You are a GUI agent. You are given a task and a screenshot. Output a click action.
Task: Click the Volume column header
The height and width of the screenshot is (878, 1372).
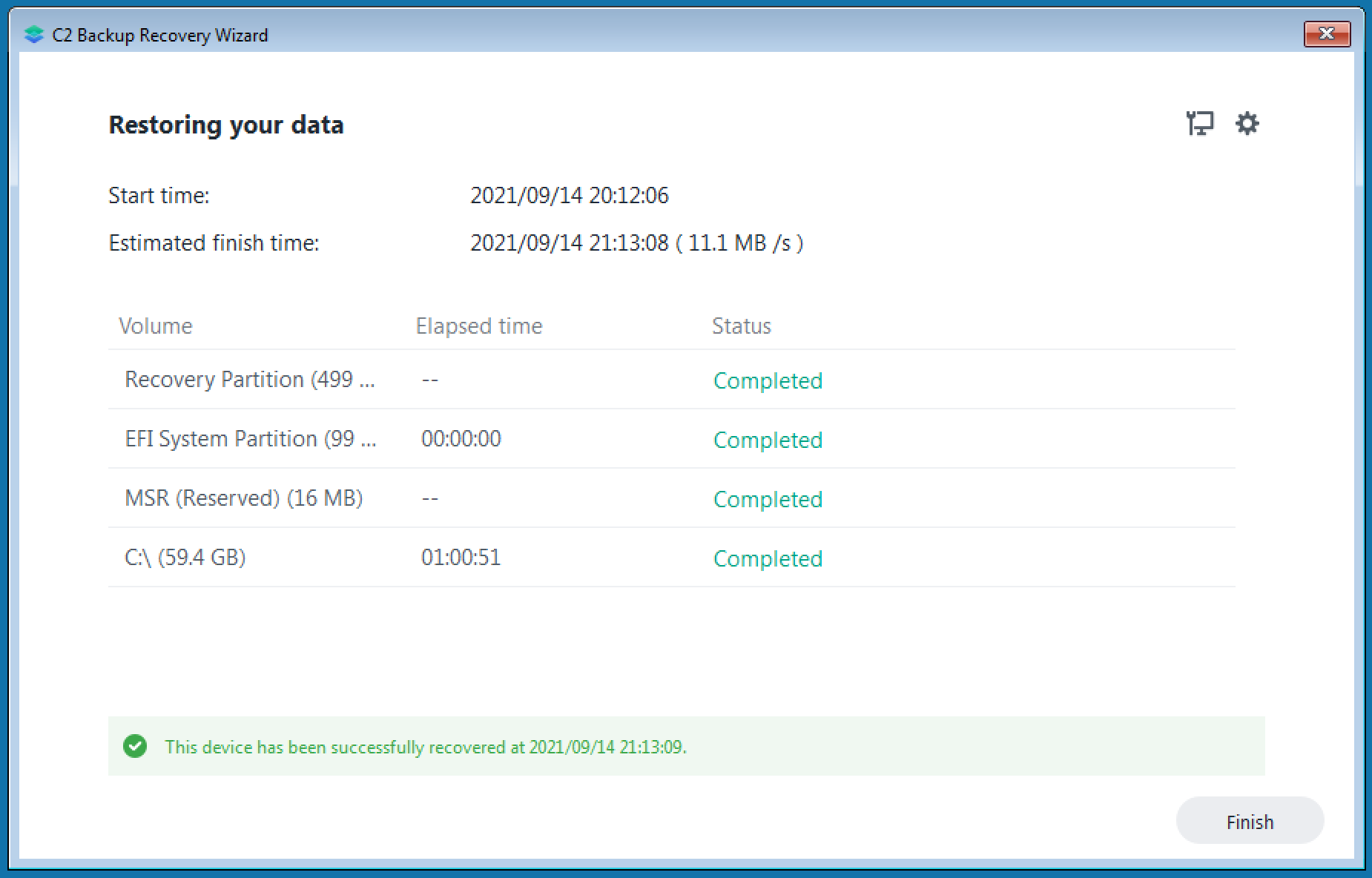click(x=156, y=326)
